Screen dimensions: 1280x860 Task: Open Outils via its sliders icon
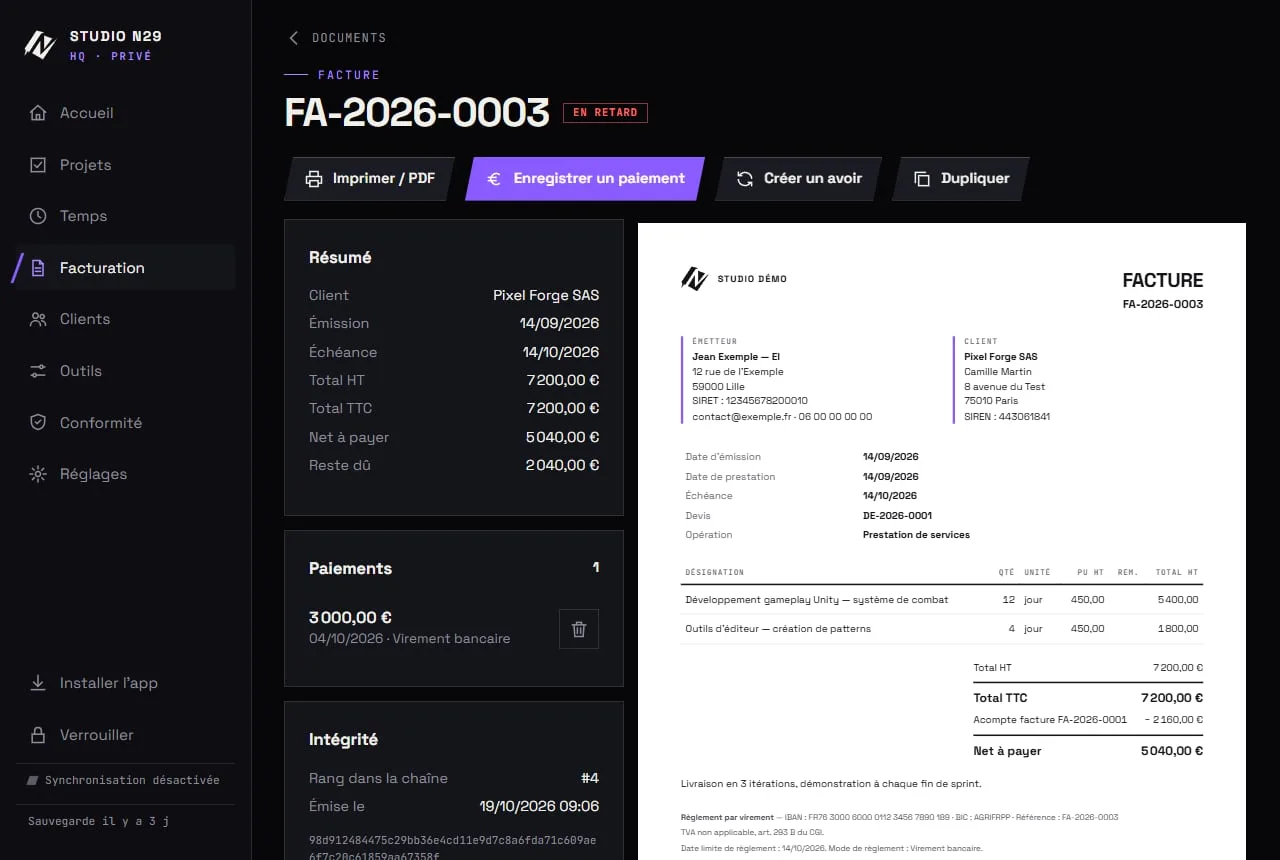[38, 371]
